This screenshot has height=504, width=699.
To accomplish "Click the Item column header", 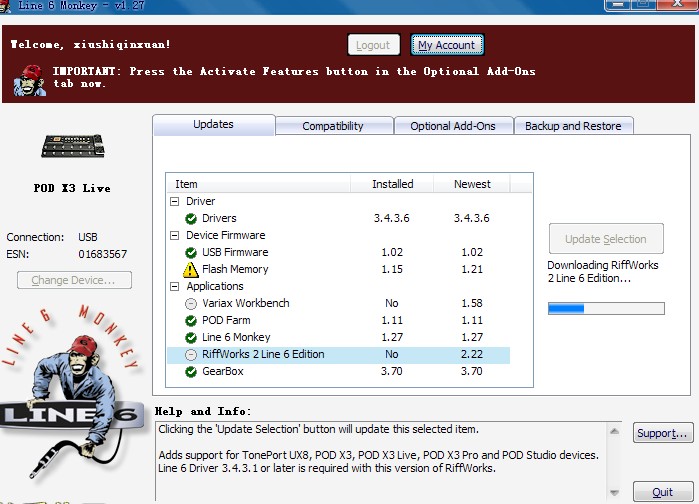I will 259,184.
